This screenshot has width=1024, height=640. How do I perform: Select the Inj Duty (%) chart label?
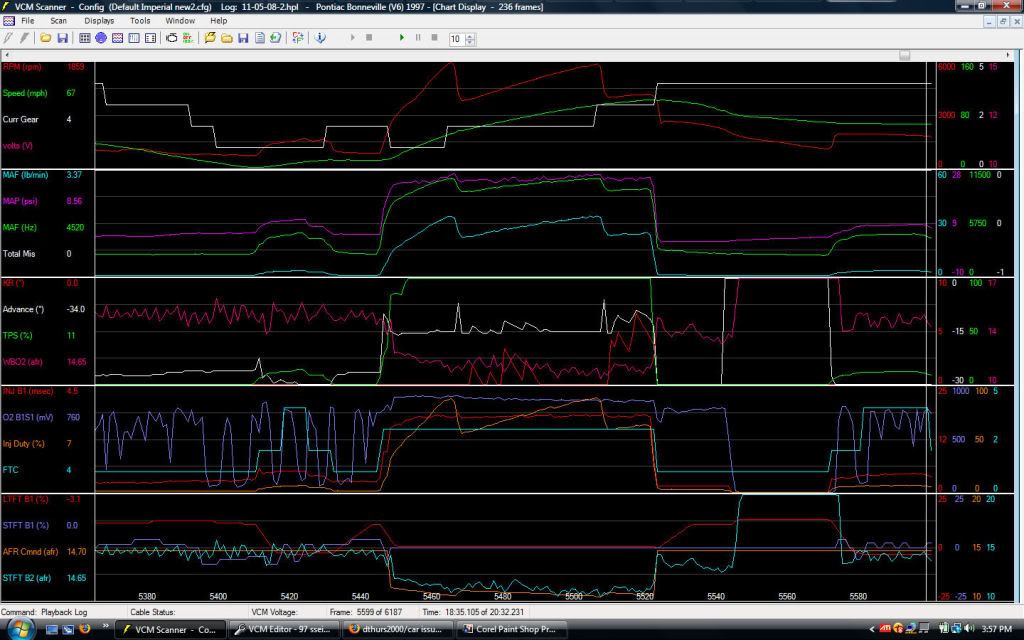pyautogui.click(x=24, y=443)
